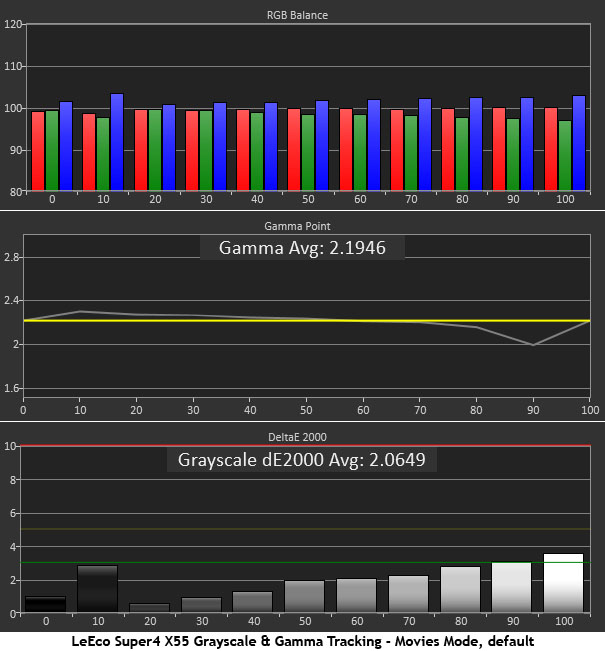The image size is (605, 651).
Task: Select the blue bar at 50 in RGB Balance
Action: 322,145
